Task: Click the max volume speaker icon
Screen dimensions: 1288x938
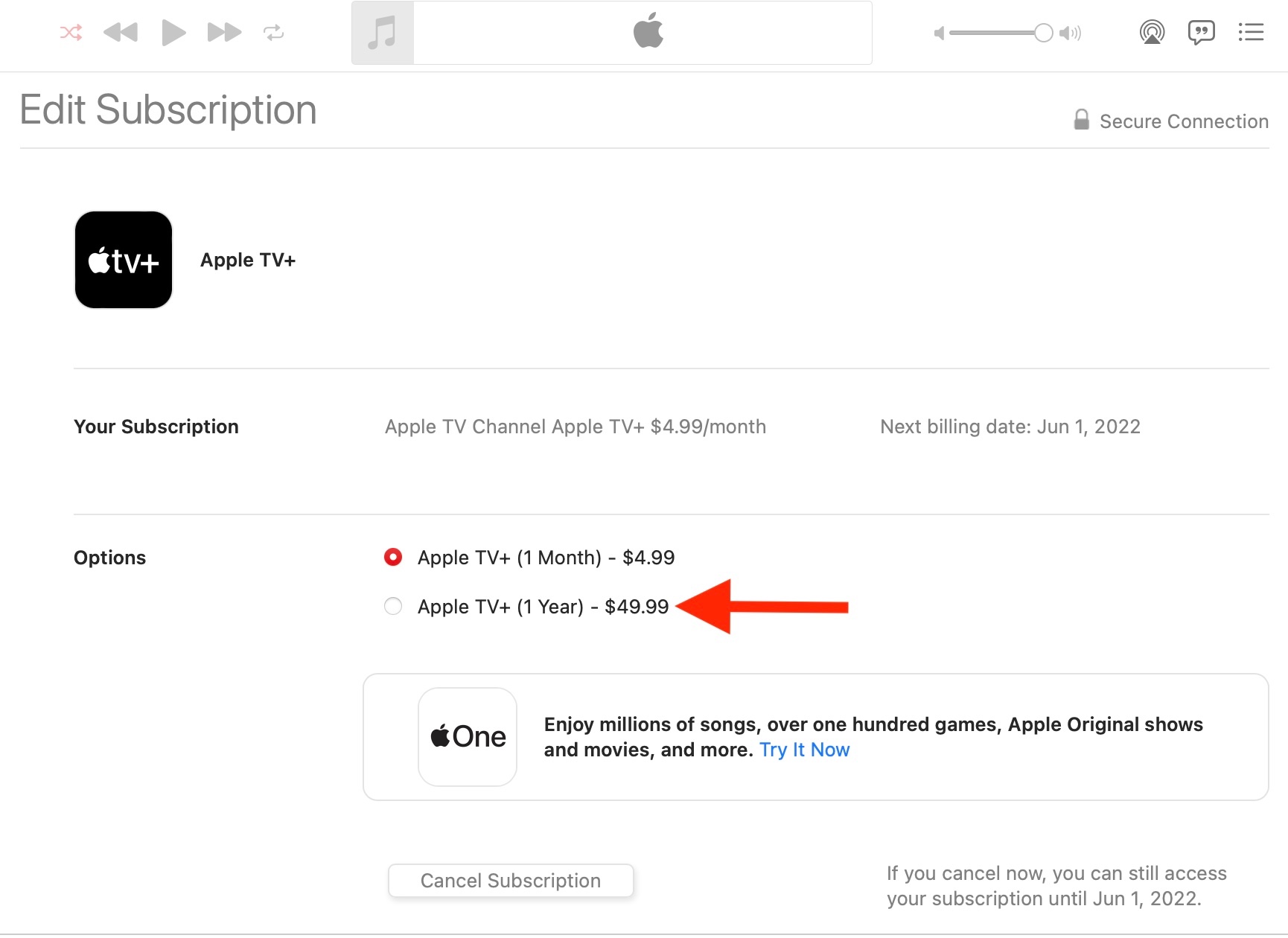Action: coord(1070,33)
